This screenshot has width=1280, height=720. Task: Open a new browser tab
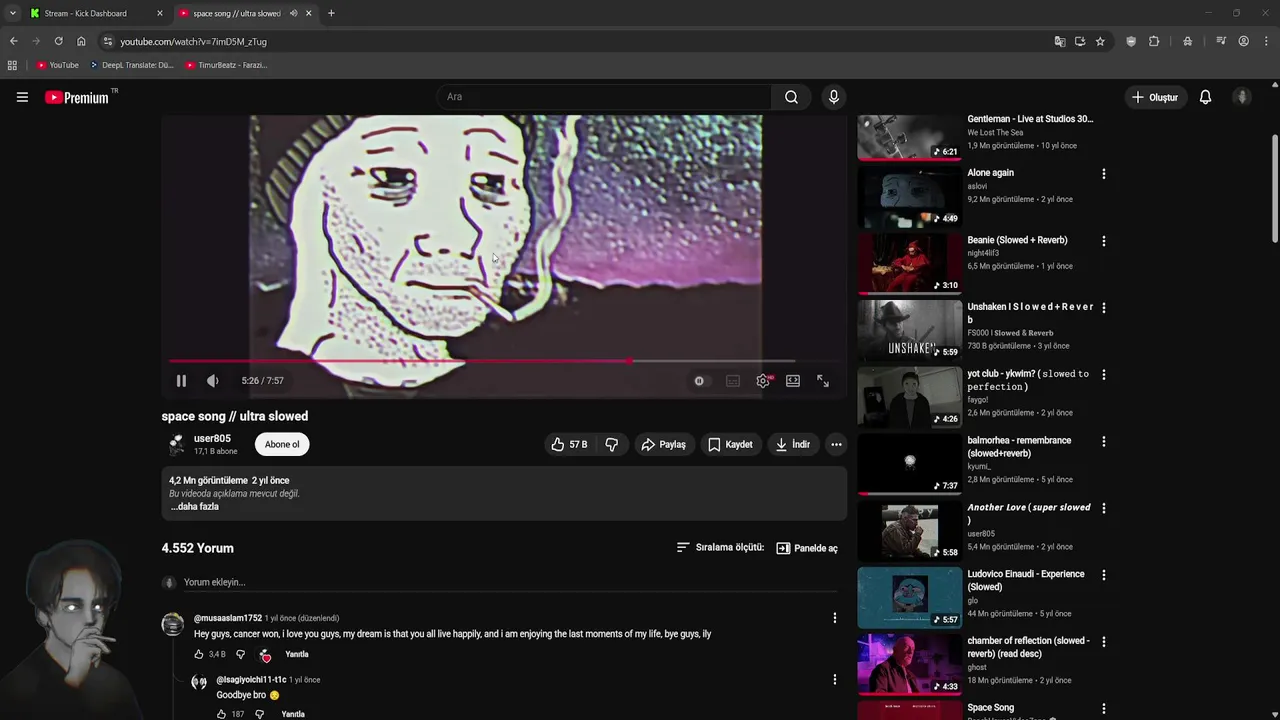331,13
